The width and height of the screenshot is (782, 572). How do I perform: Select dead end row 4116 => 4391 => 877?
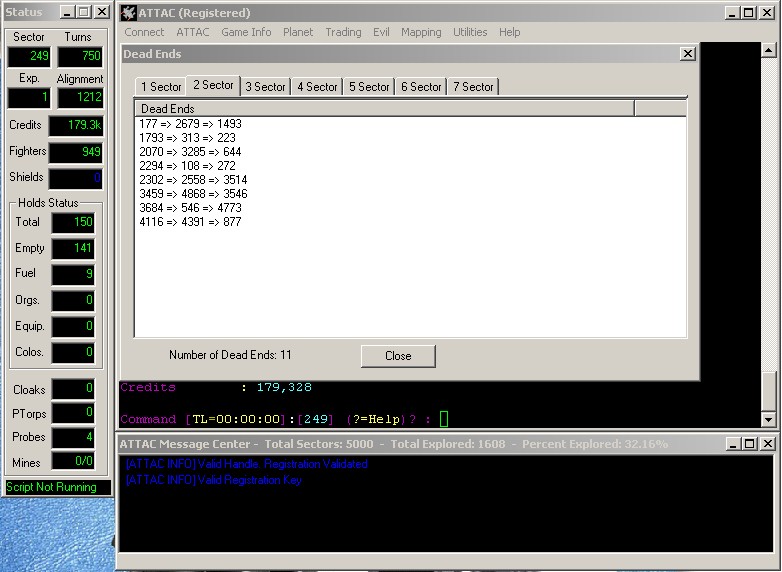pyautogui.click(x=190, y=222)
